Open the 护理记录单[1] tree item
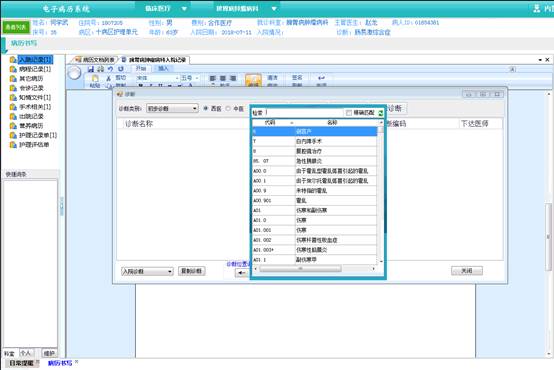The image size is (554, 370). 38,135
